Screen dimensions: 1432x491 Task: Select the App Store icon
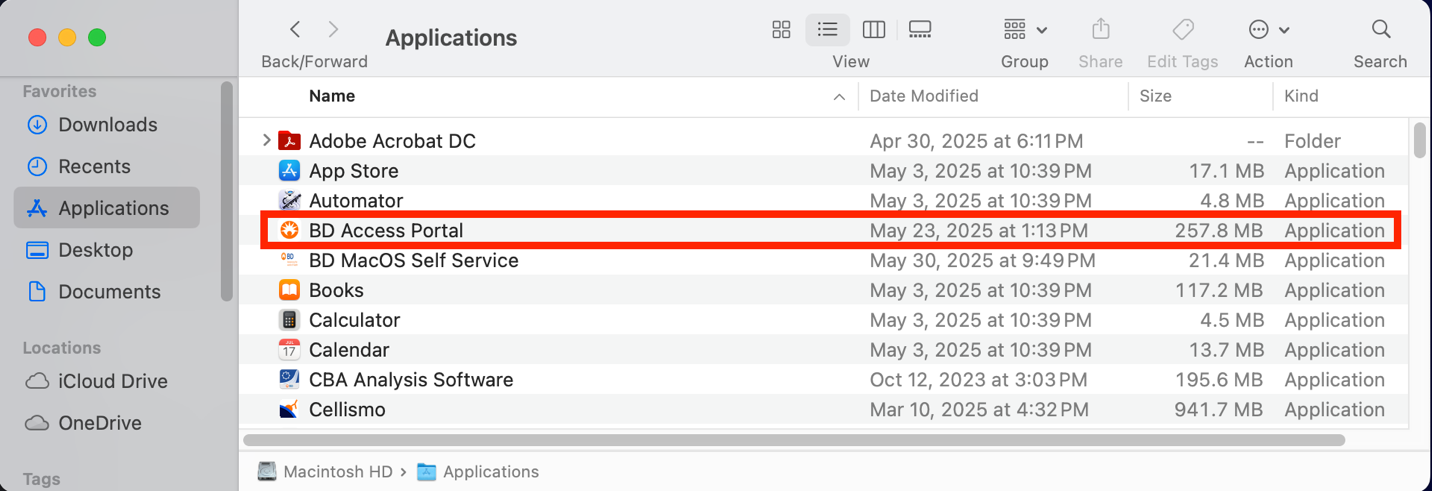click(x=289, y=171)
